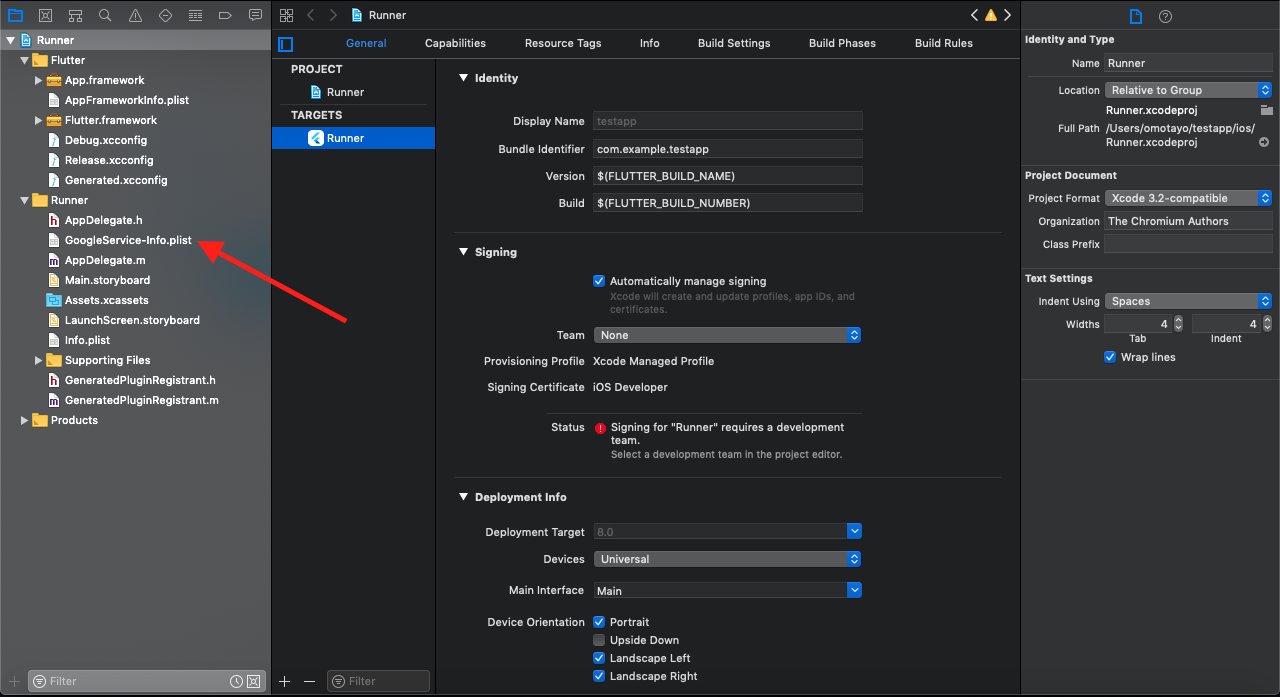The image size is (1280, 697).
Task: Open the Debug navigator
Action: pos(195,15)
